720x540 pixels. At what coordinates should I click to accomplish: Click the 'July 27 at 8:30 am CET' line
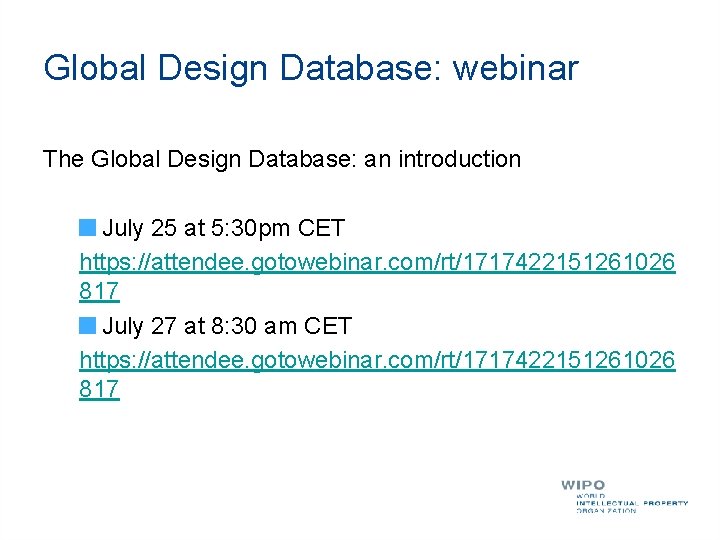coord(227,326)
